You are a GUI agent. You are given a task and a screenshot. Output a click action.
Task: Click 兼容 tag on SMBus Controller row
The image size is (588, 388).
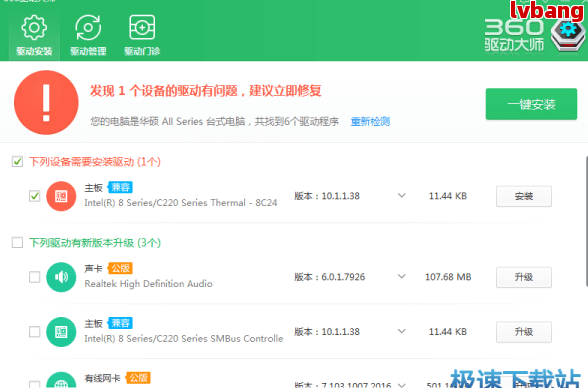(x=120, y=323)
